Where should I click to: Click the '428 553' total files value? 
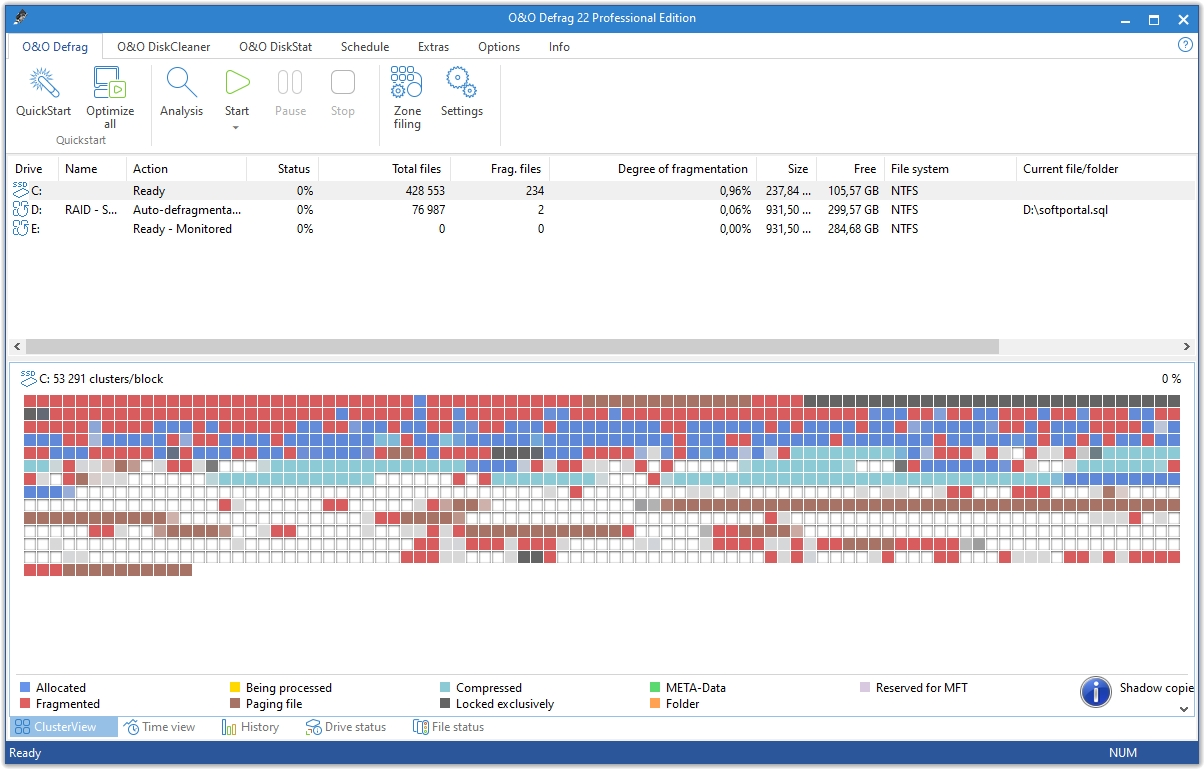click(x=425, y=191)
